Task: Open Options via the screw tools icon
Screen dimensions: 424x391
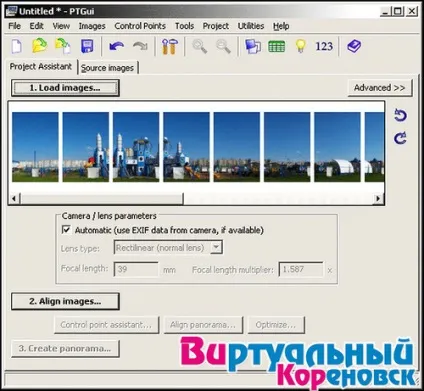Action: tap(170, 46)
